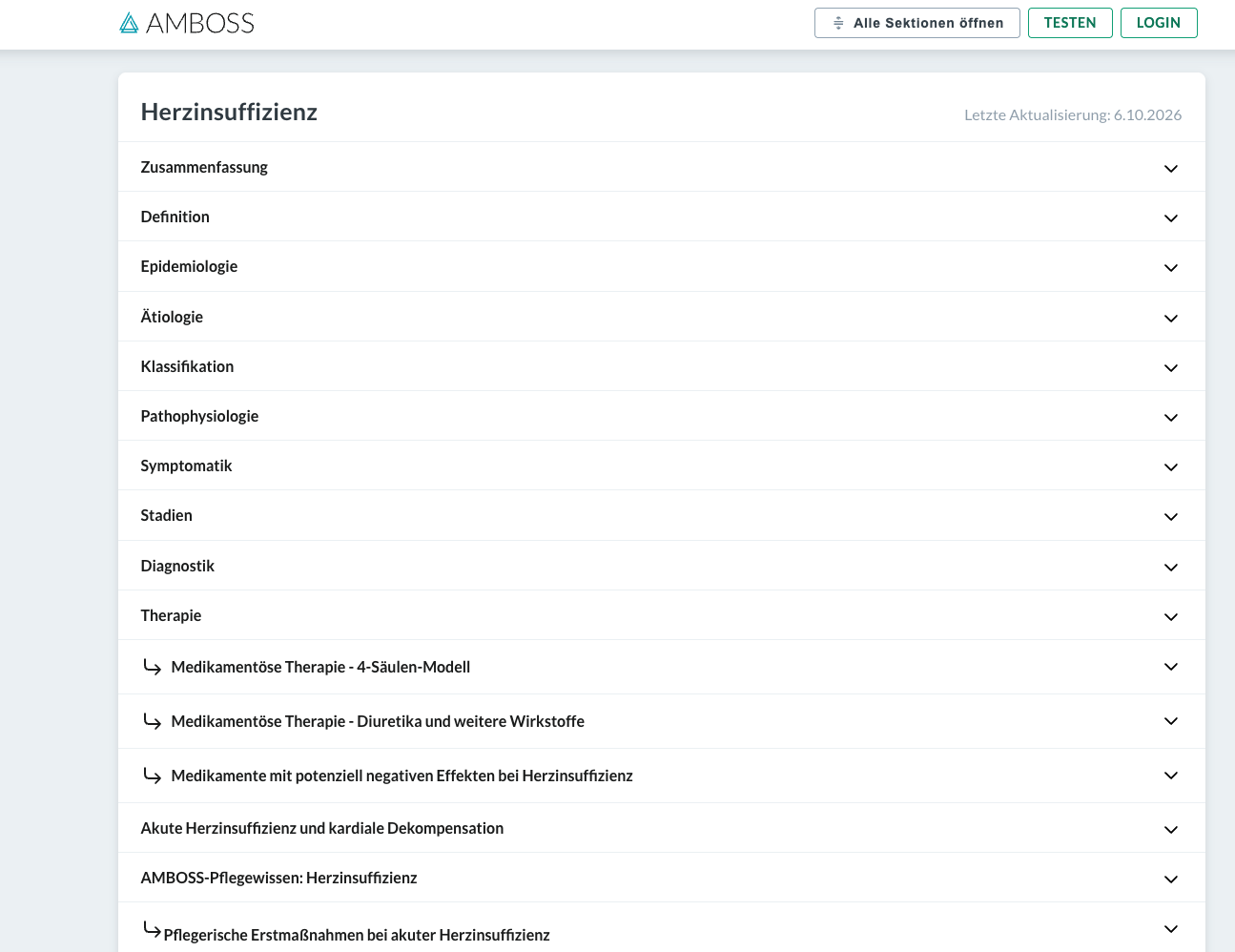
Task: Open the Therapie section title
Action: click(171, 615)
